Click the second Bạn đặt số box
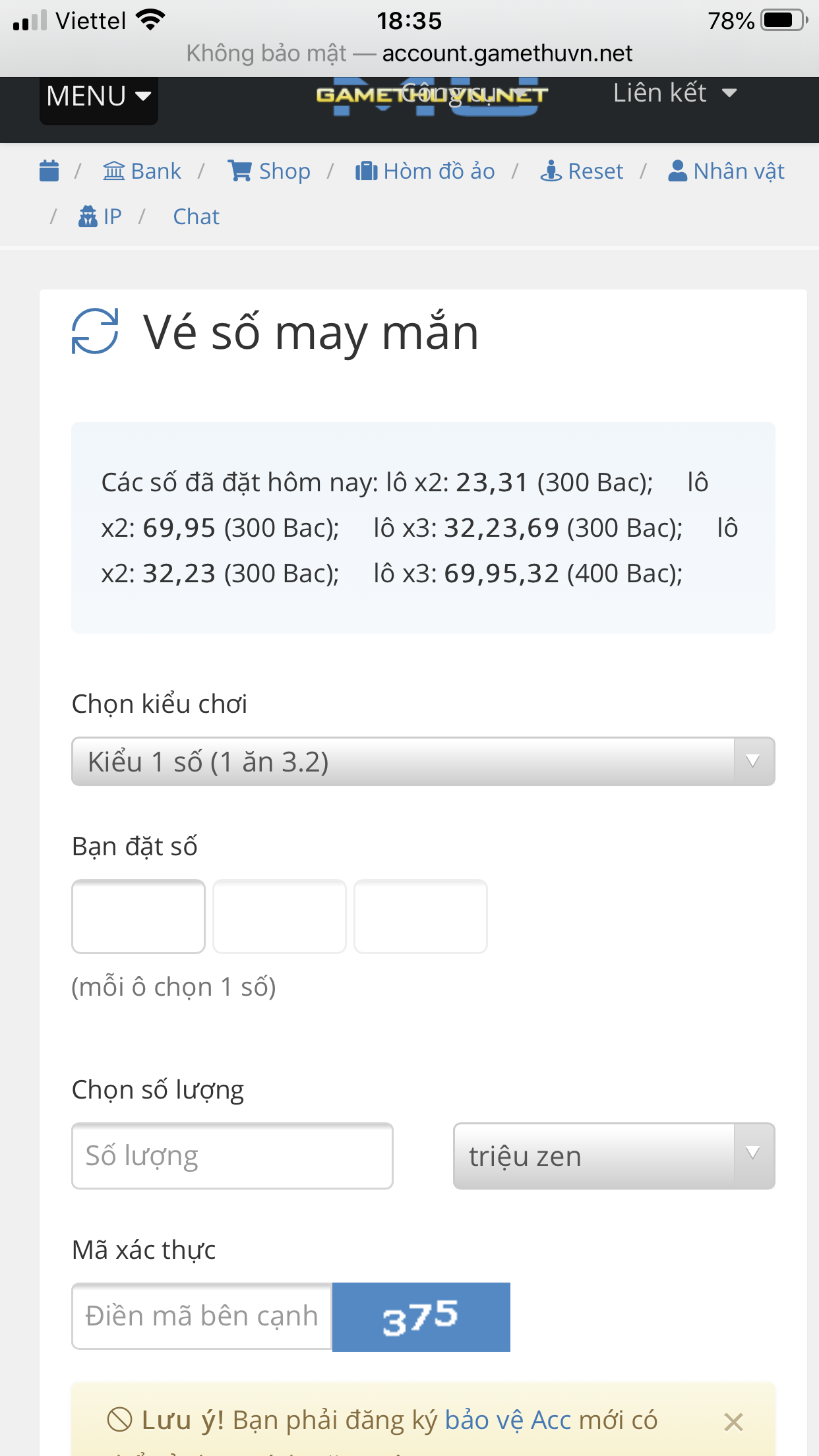The width and height of the screenshot is (819, 1456). (280, 916)
